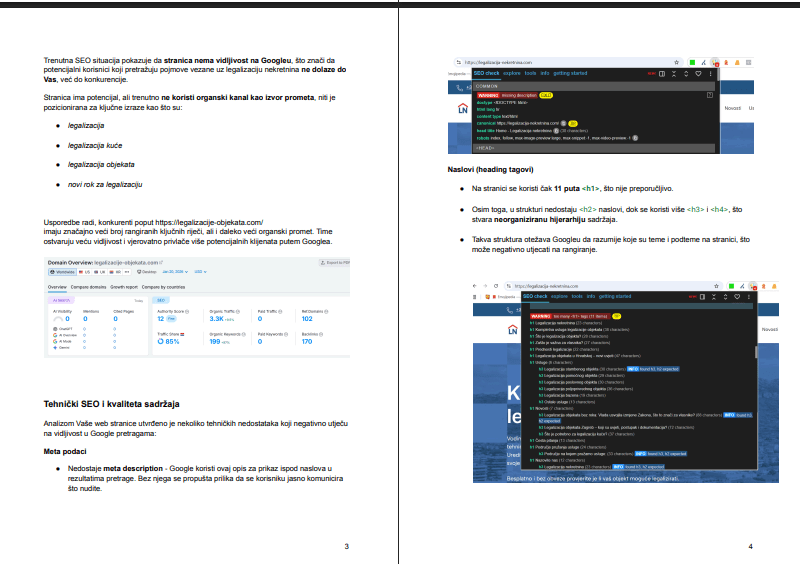Screen dimensions: 800x564
Task: Click the heart icon in upper SEO panel
Action: pos(700,73)
